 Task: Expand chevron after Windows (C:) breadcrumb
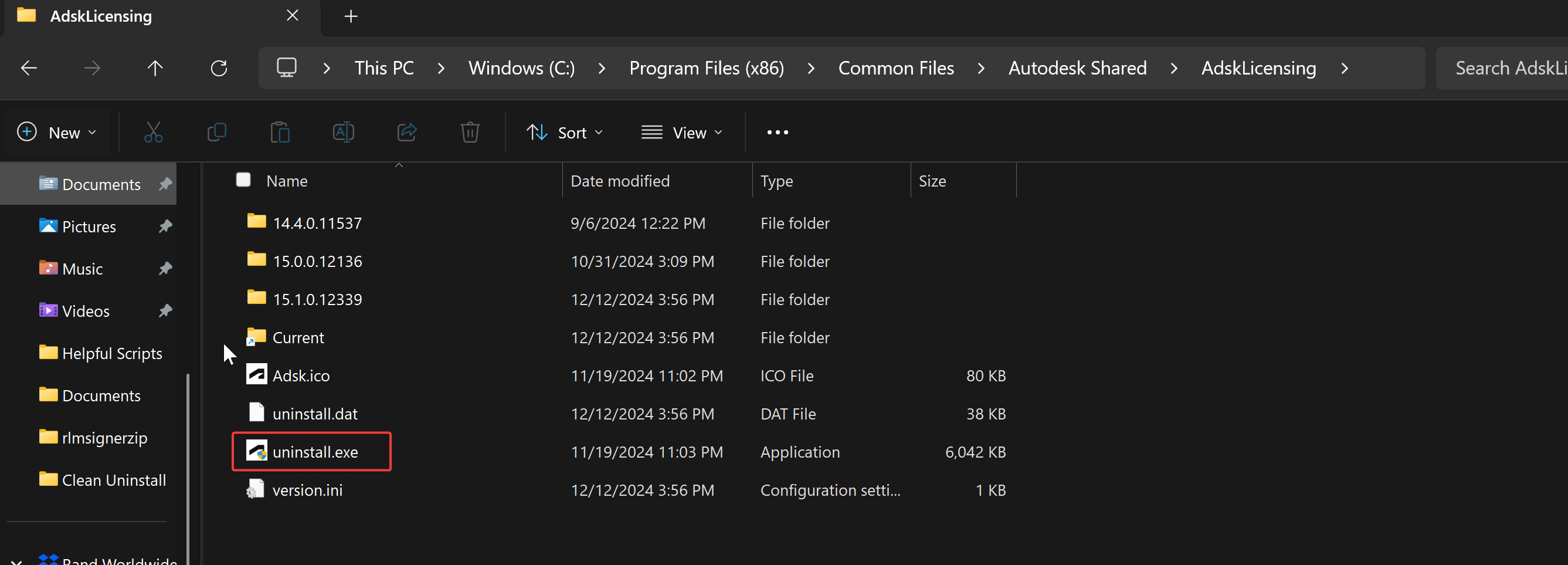click(602, 68)
